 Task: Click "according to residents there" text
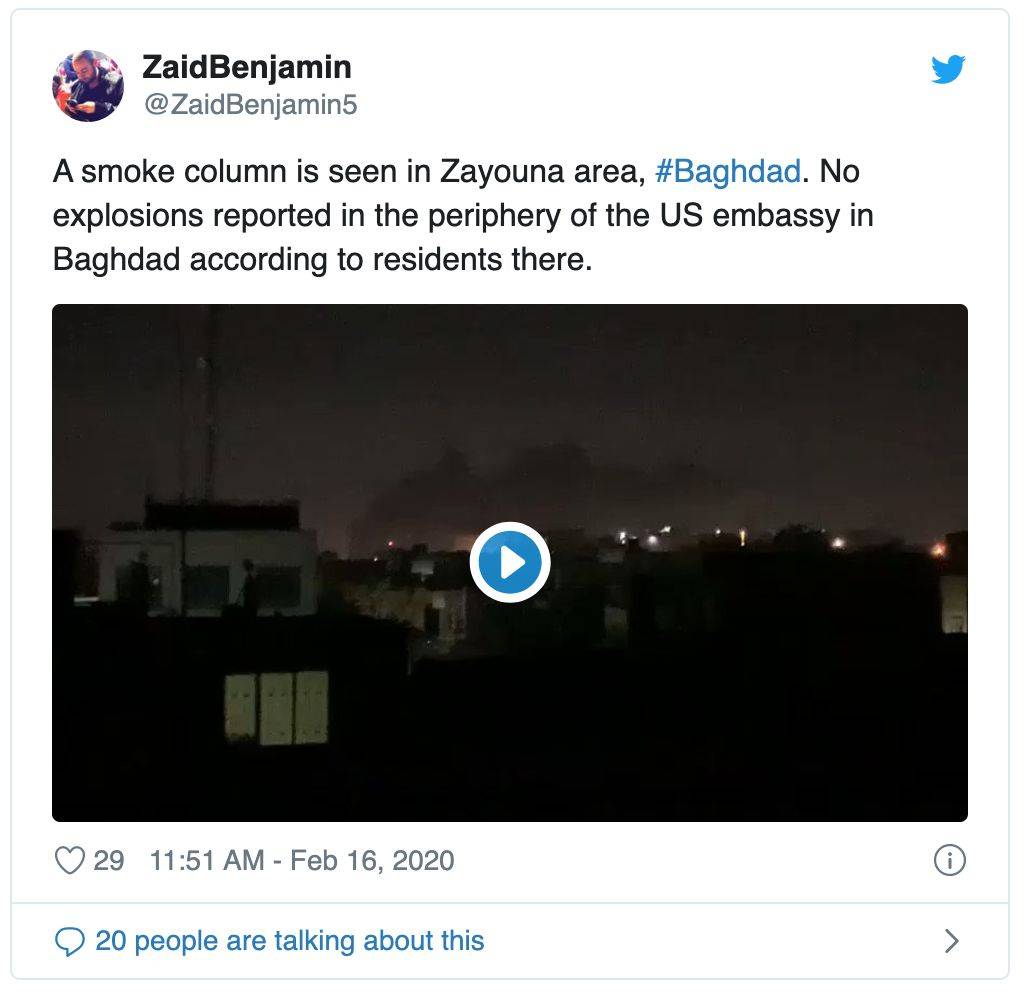[392, 259]
